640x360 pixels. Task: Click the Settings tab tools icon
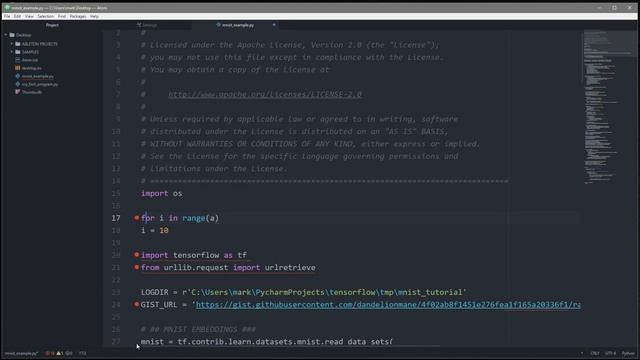[x=139, y=25]
